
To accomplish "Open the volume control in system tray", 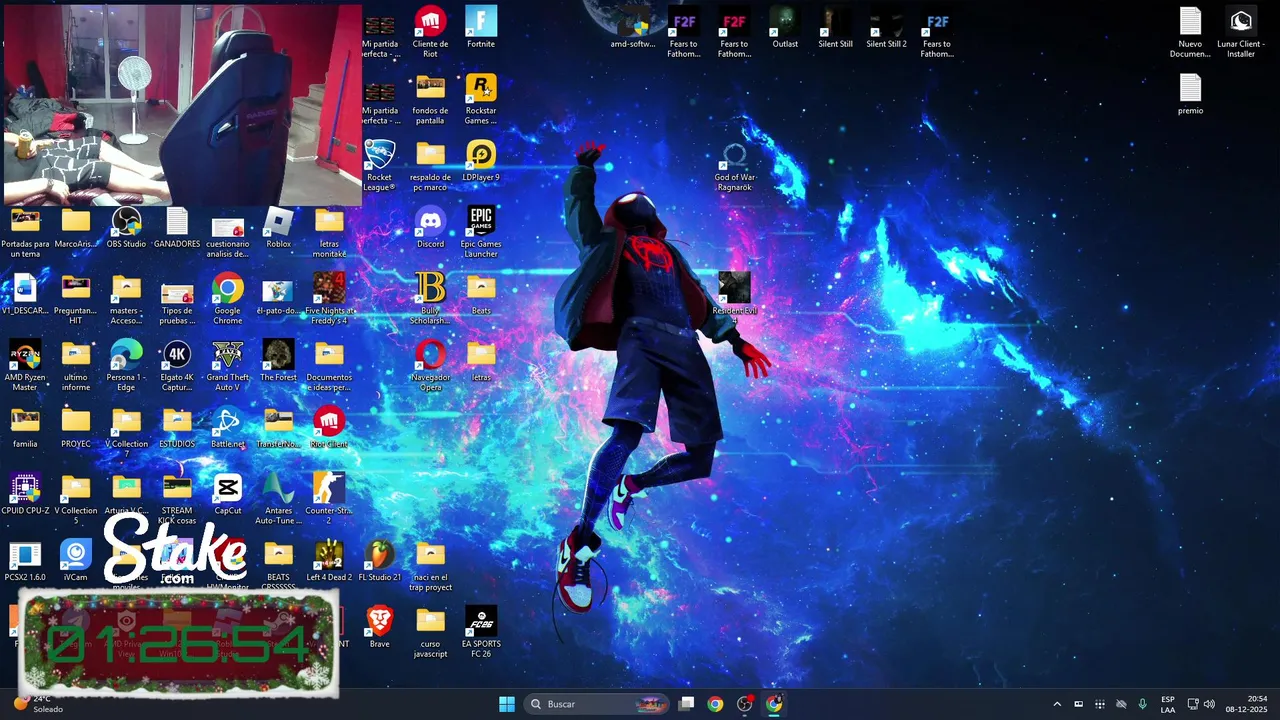I will pyautogui.click(x=1209, y=704).
